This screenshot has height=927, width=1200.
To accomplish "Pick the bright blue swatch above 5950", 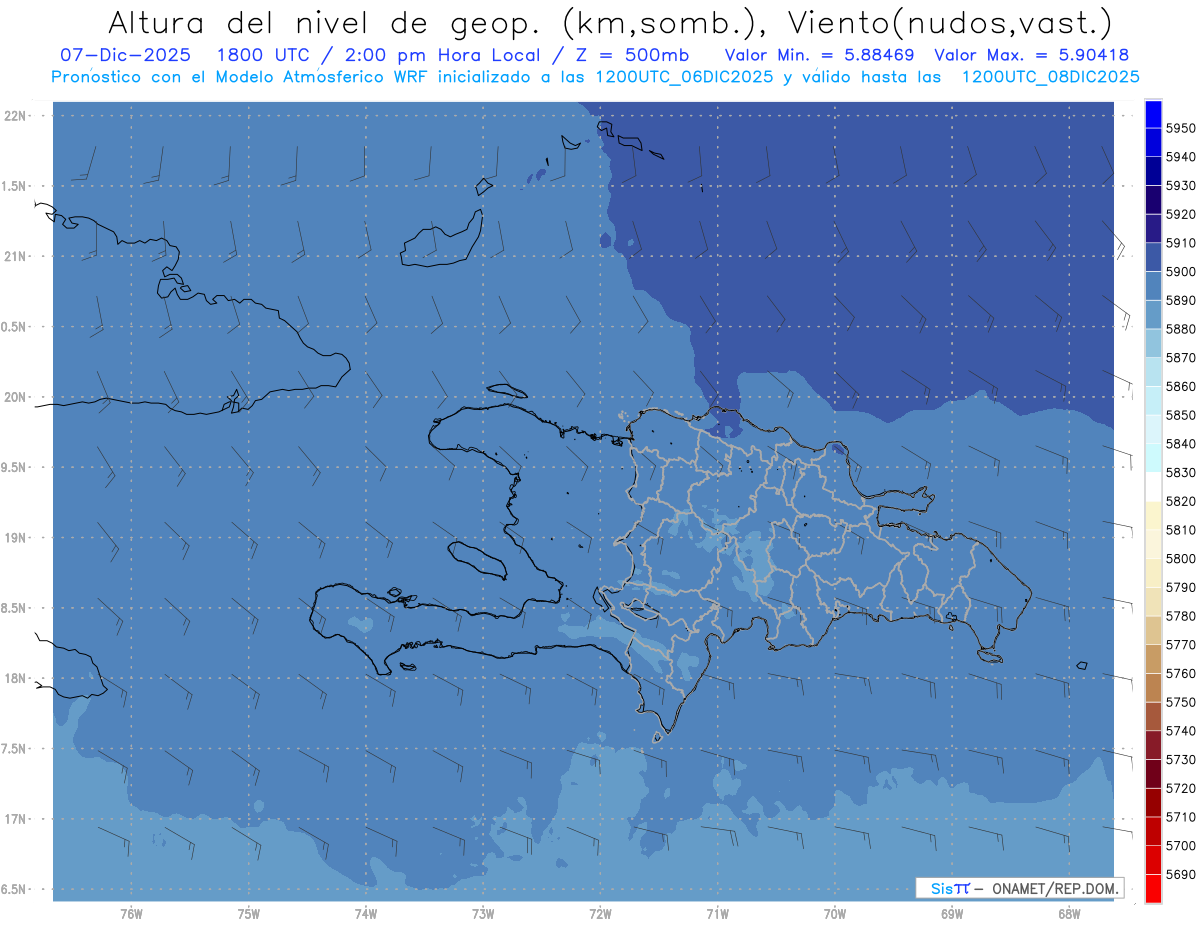I will 1153,114.
